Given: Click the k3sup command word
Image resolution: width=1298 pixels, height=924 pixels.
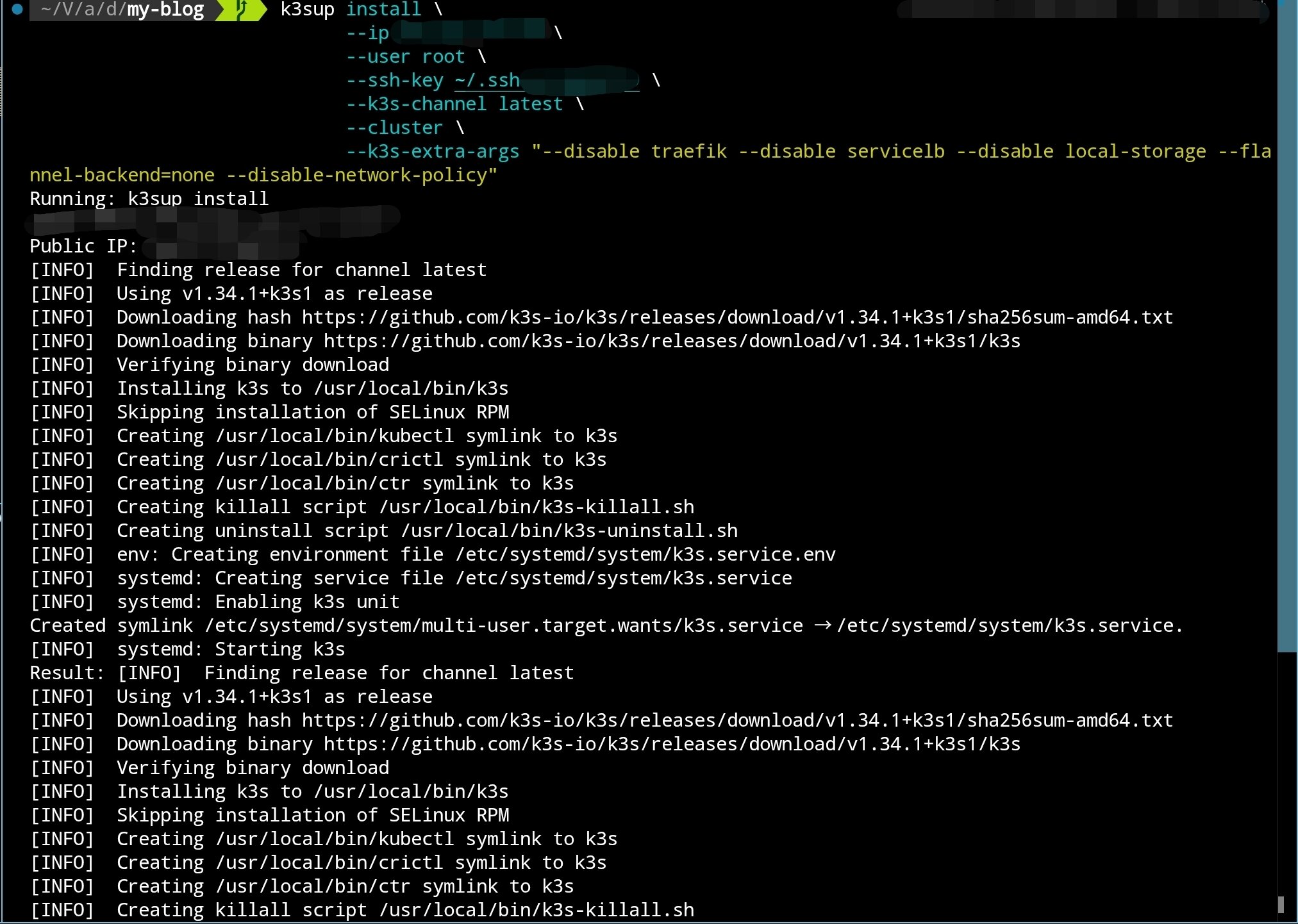Looking at the screenshot, I should (307, 10).
